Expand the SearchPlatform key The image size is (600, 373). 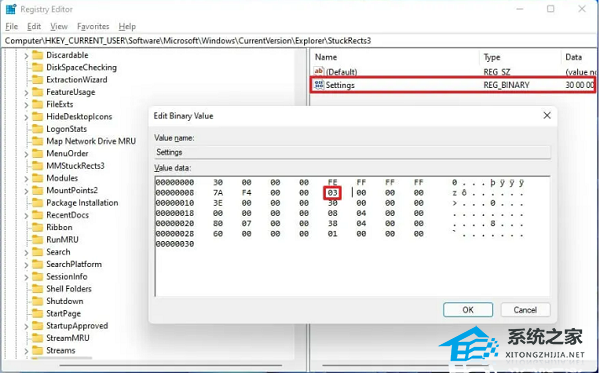26,265
